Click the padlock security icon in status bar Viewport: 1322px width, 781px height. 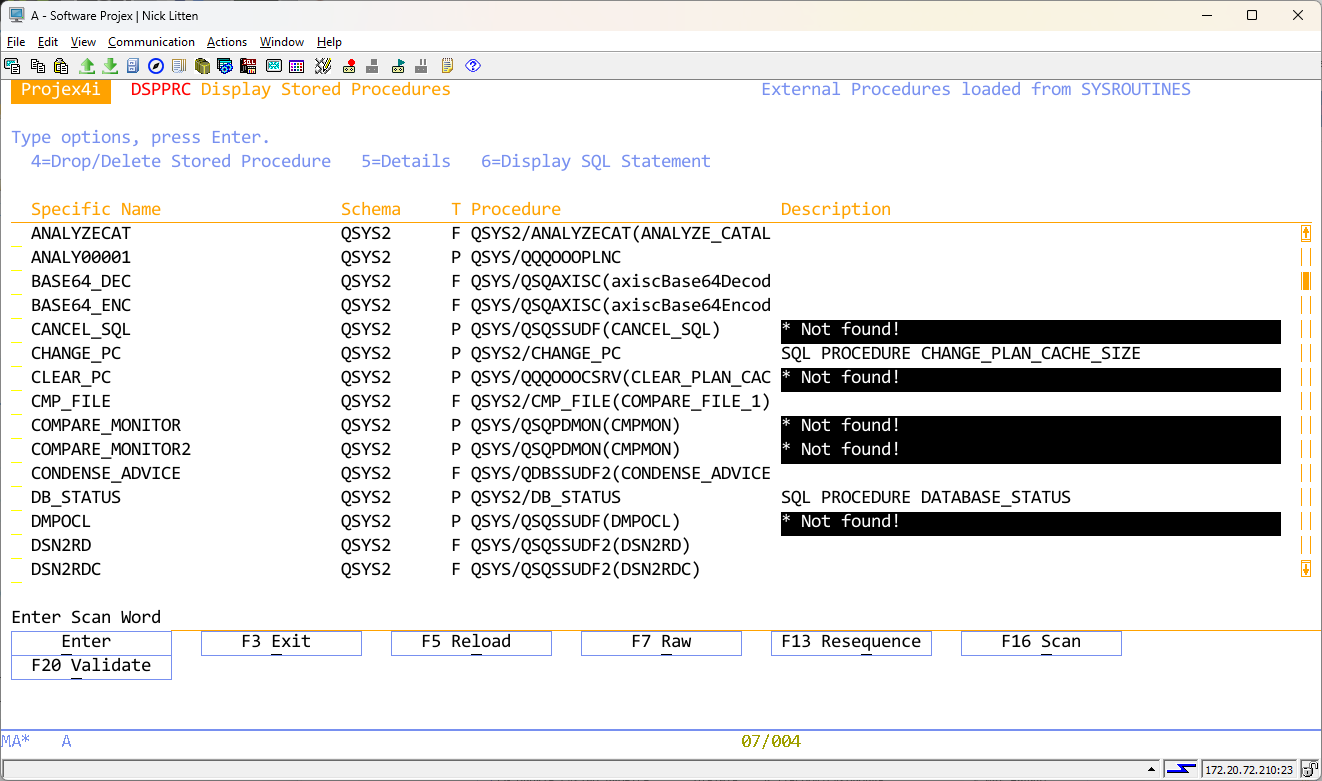(x=1310, y=770)
